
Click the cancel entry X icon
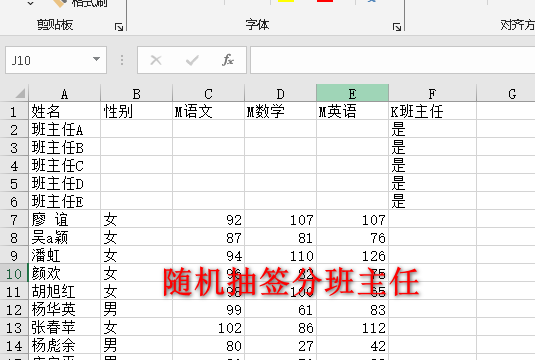pos(156,60)
